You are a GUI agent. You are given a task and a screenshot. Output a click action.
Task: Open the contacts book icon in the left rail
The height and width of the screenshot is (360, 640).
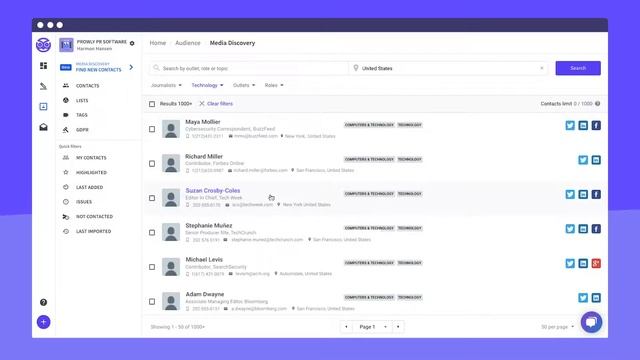point(43,107)
